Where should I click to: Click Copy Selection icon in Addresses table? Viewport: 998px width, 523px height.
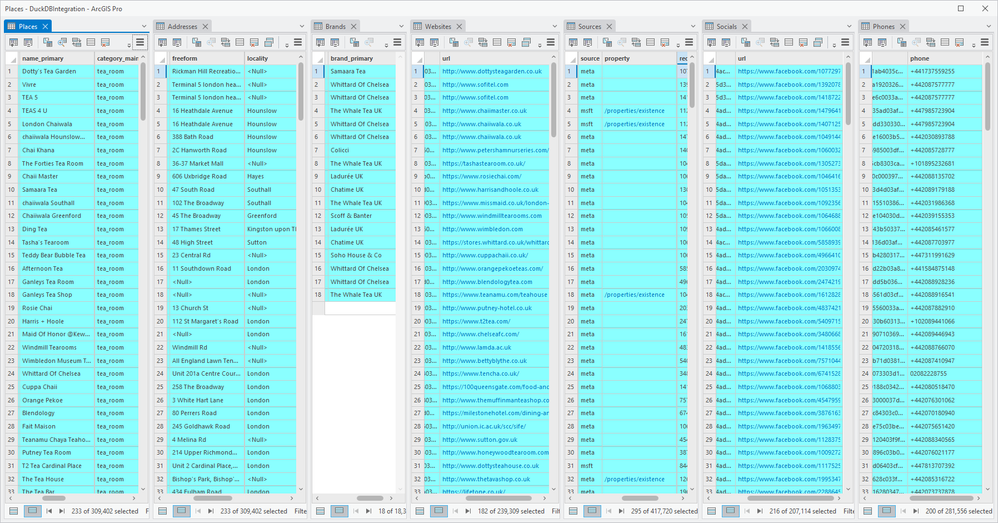pos(269,42)
